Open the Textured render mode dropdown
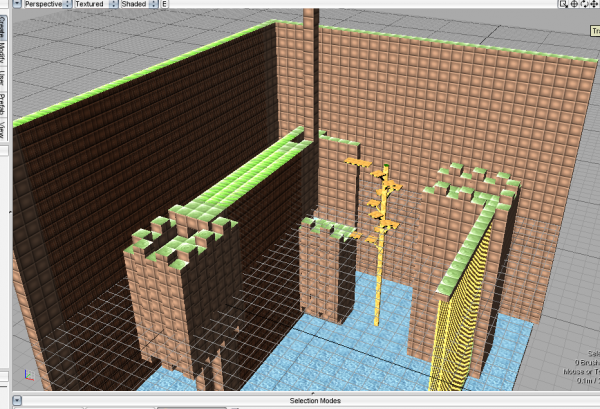600x409 pixels. pyautogui.click(x=93, y=4)
